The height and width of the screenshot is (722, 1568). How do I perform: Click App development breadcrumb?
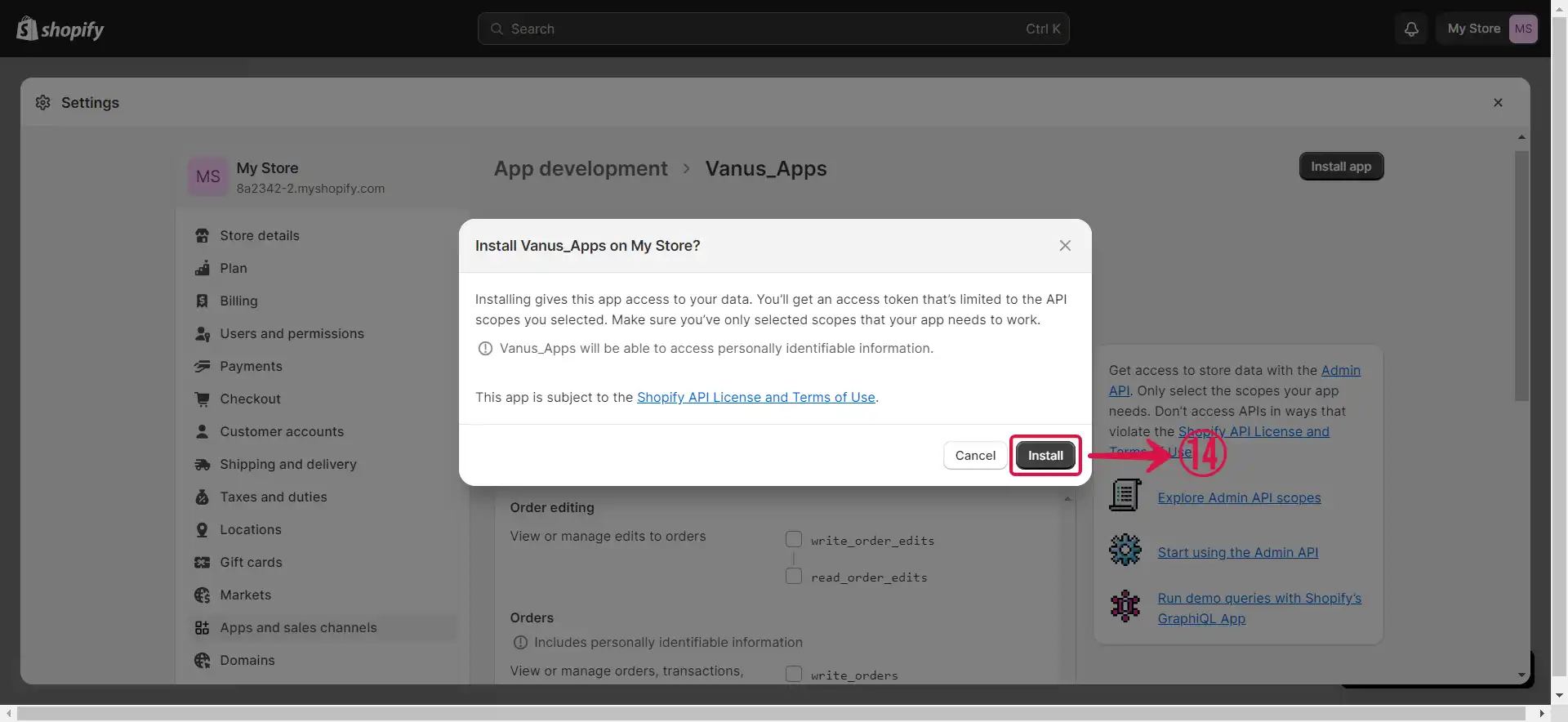(581, 168)
